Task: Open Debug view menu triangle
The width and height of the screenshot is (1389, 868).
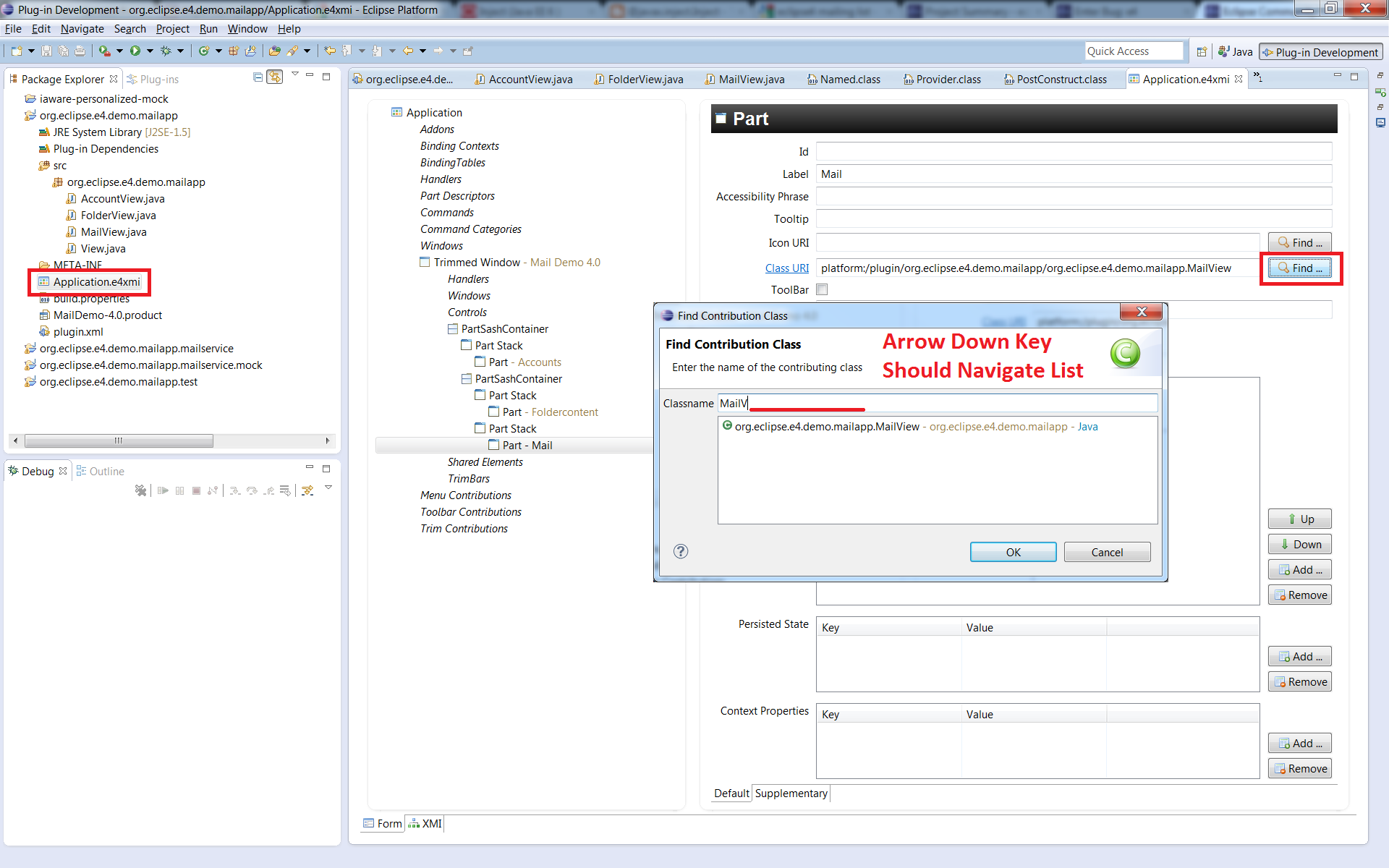Action: click(328, 488)
